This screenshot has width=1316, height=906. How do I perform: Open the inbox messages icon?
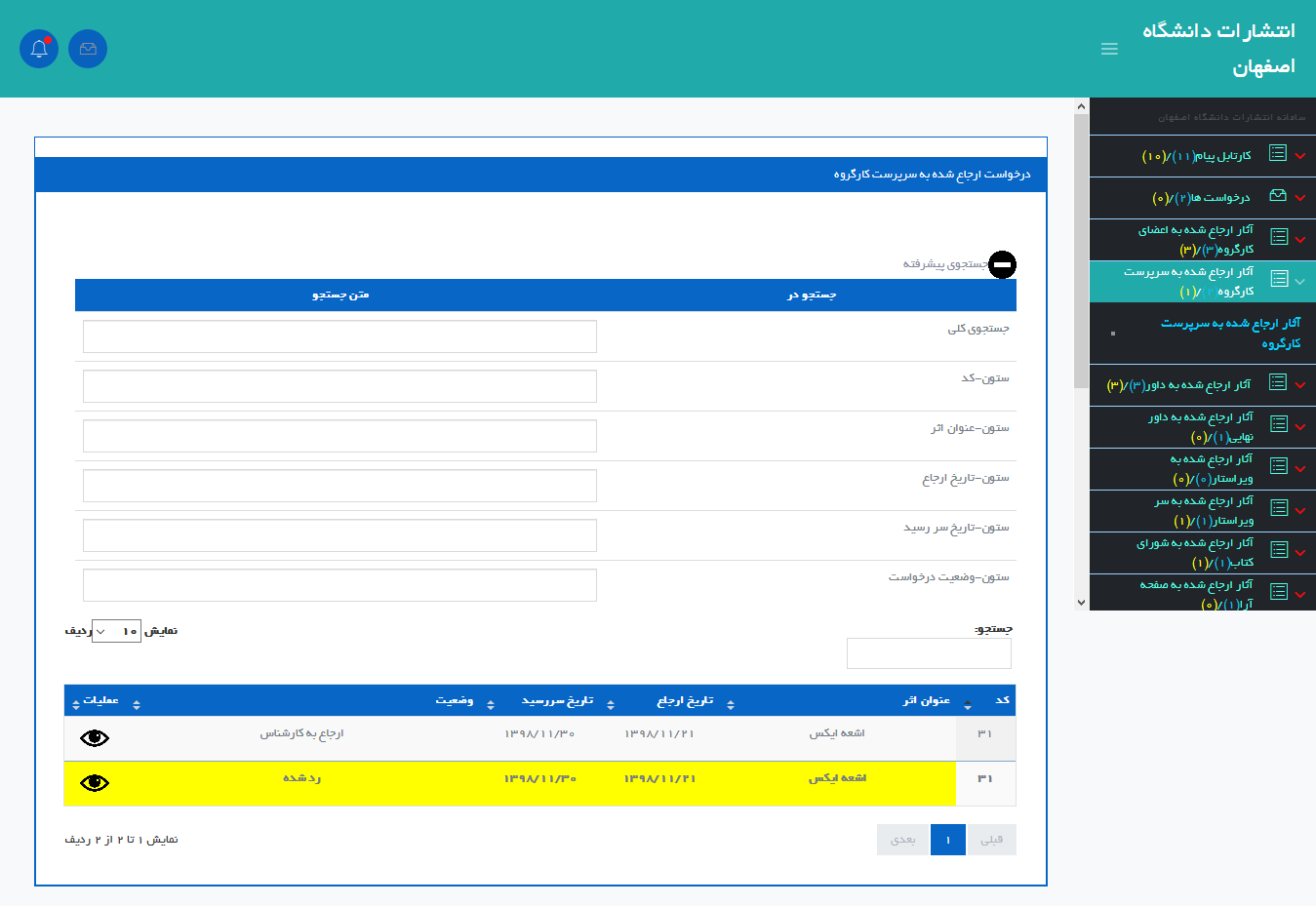(x=88, y=49)
